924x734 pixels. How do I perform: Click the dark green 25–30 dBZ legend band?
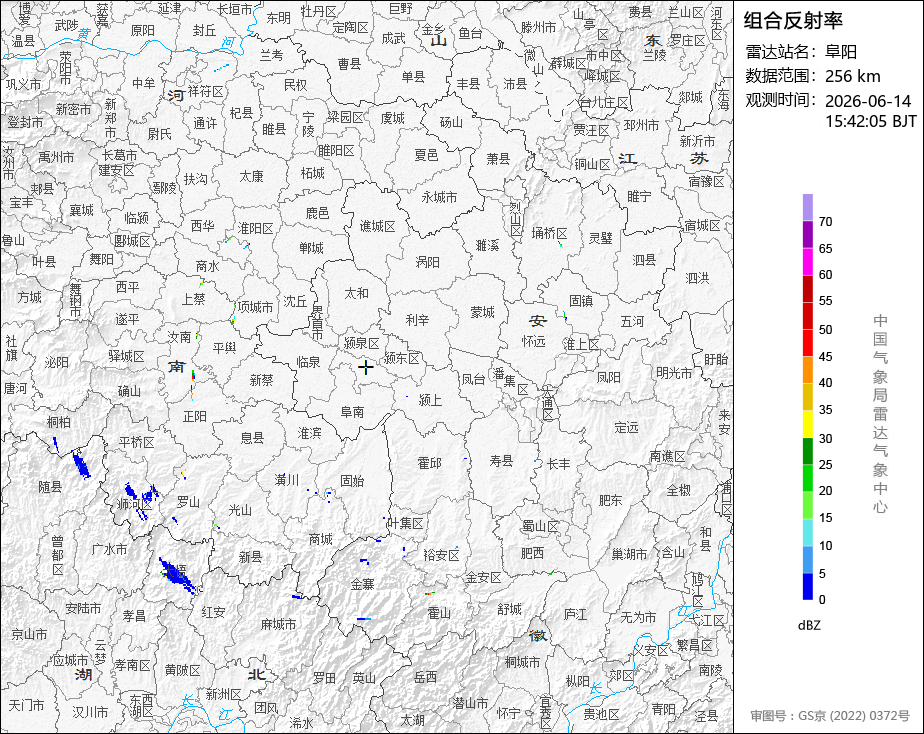807,451
